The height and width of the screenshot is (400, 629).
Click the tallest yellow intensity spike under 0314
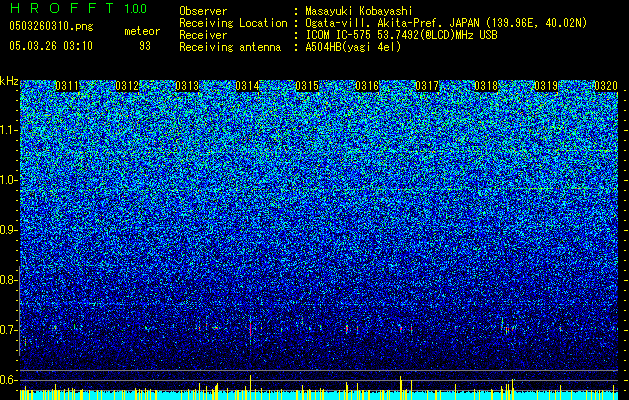point(250,387)
